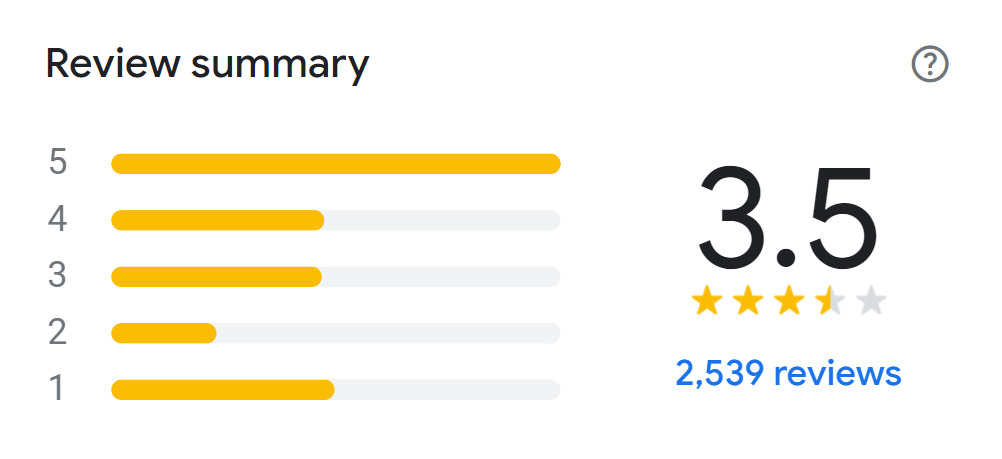1002x459 pixels.
Task: Click the large 3.5 average rating
Action: pos(788,217)
